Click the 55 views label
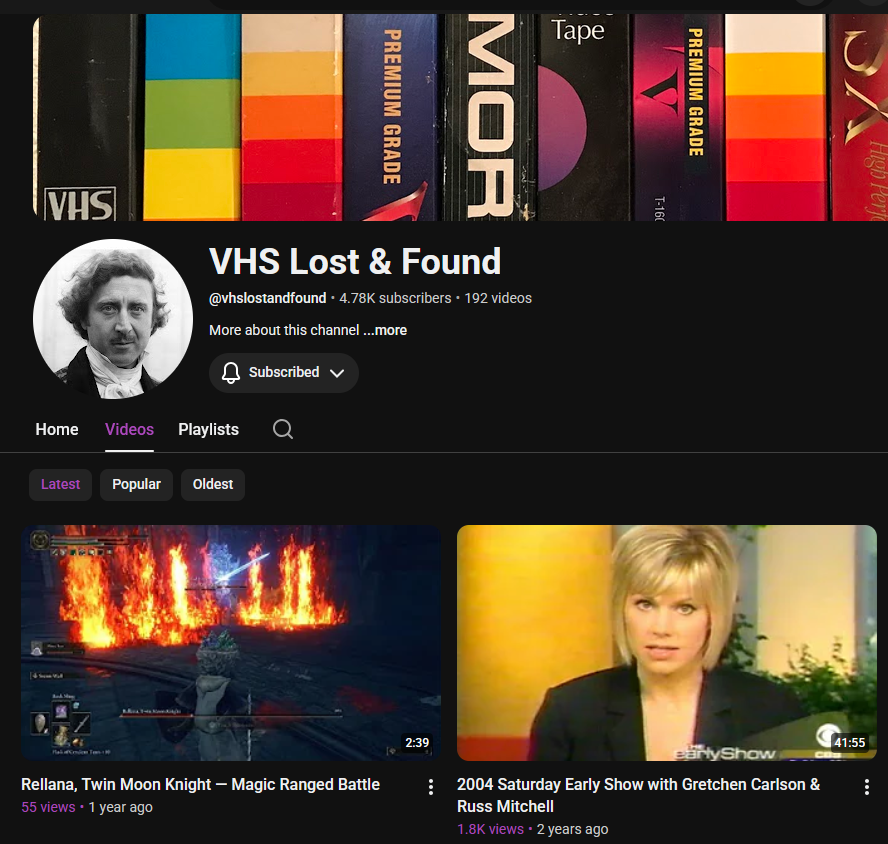Screen dimensions: 888x844 48,807
